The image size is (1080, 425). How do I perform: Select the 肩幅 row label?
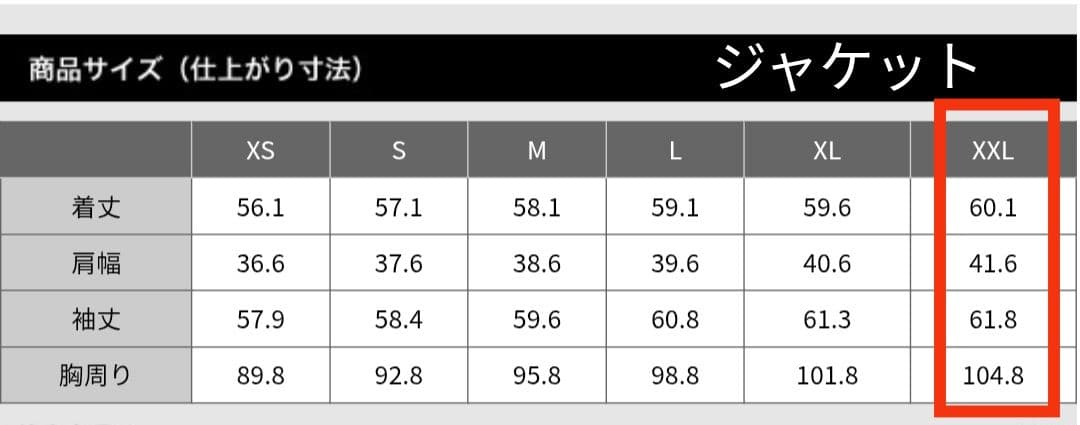click(x=96, y=263)
